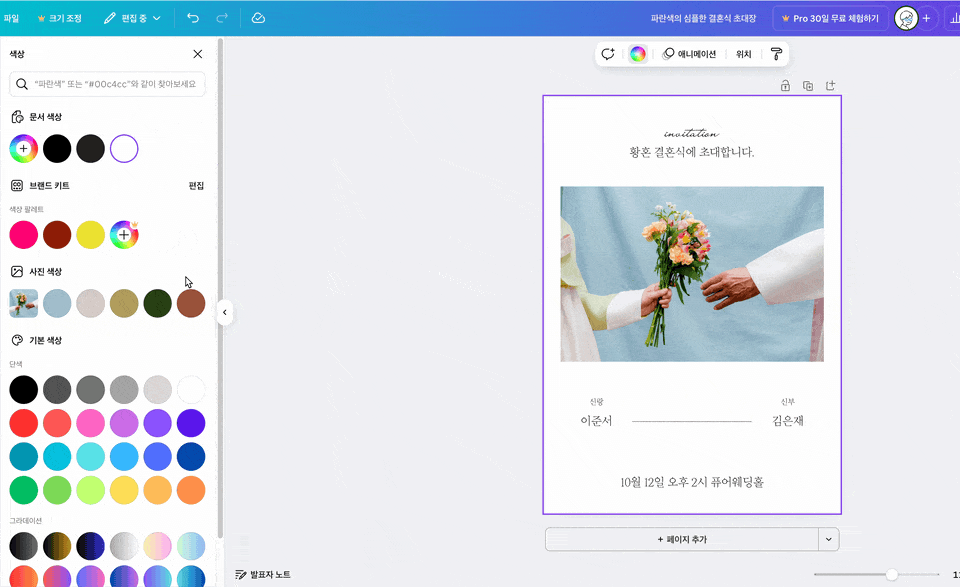Choose the black-to-gray gradient swatch
The height and width of the screenshot is (587, 960).
pos(24,546)
